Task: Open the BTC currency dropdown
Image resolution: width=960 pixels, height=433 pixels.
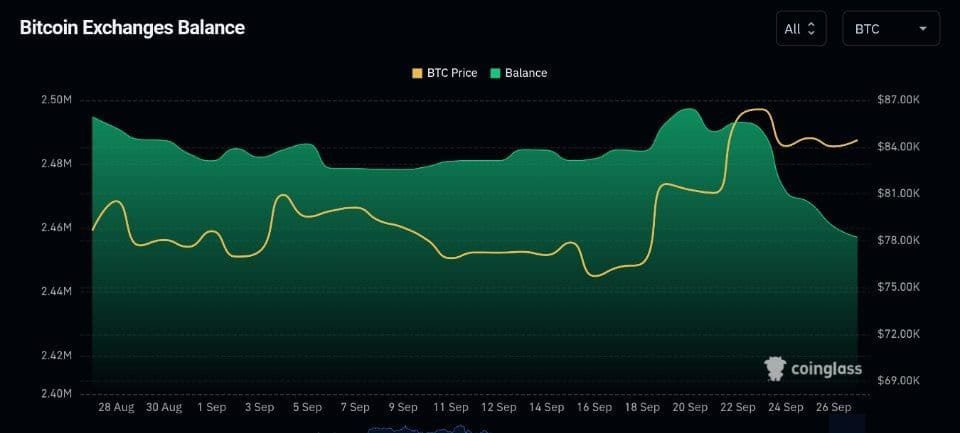Action: [x=891, y=29]
